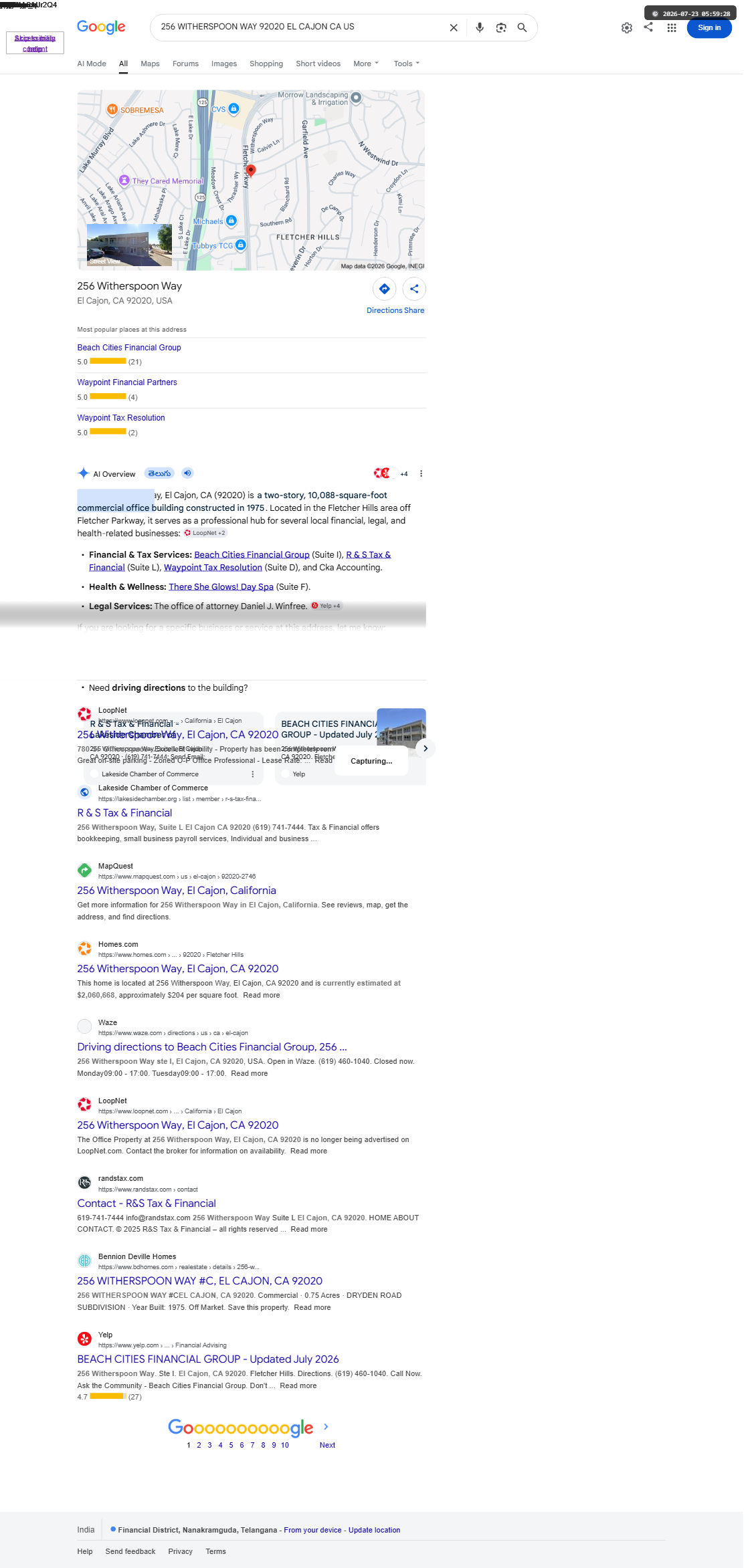Open the settings gear icon
The image size is (752, 1568).
[x=627, y=28]
